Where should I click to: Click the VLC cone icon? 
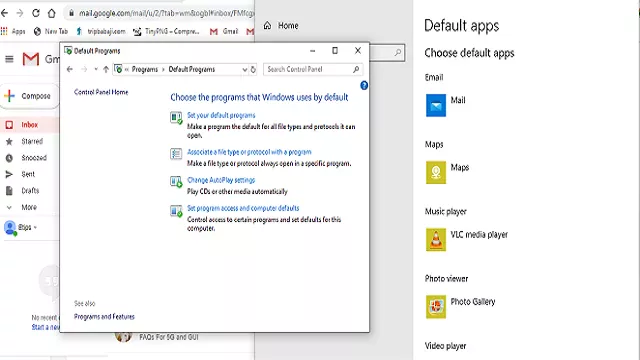click(x=436, y=239)
